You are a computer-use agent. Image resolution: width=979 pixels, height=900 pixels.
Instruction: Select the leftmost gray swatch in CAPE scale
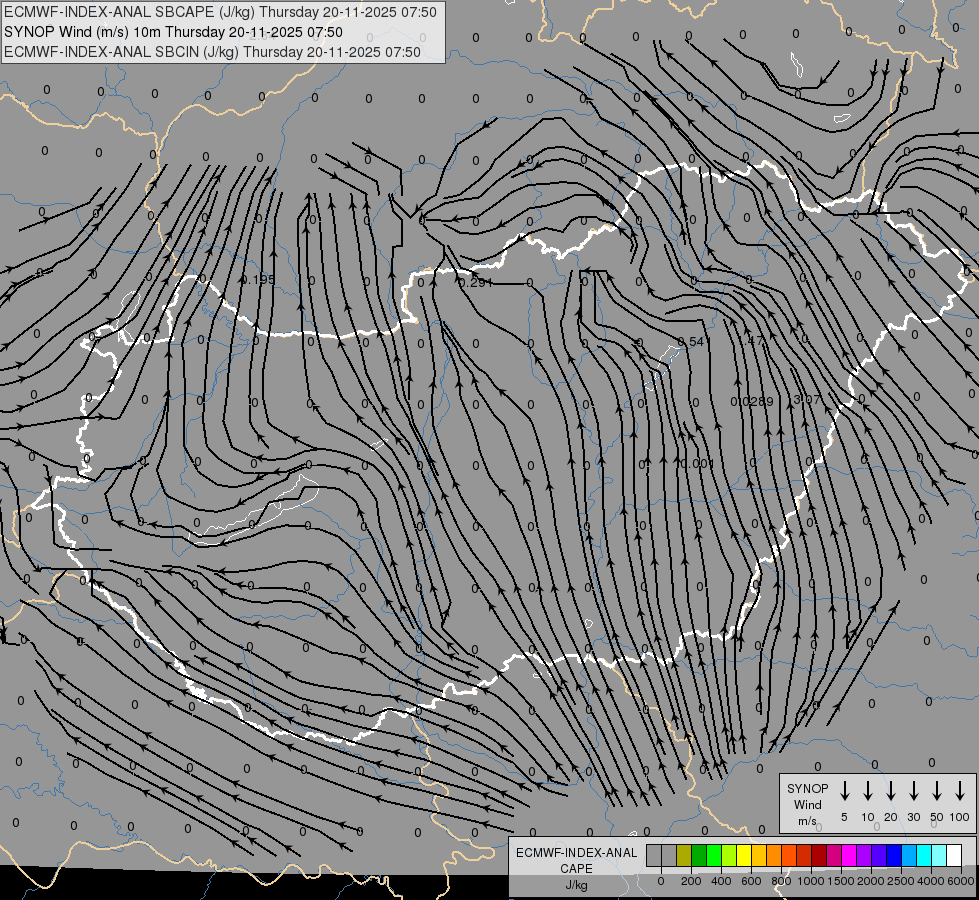pyautogui.click(x=654, y=855)
